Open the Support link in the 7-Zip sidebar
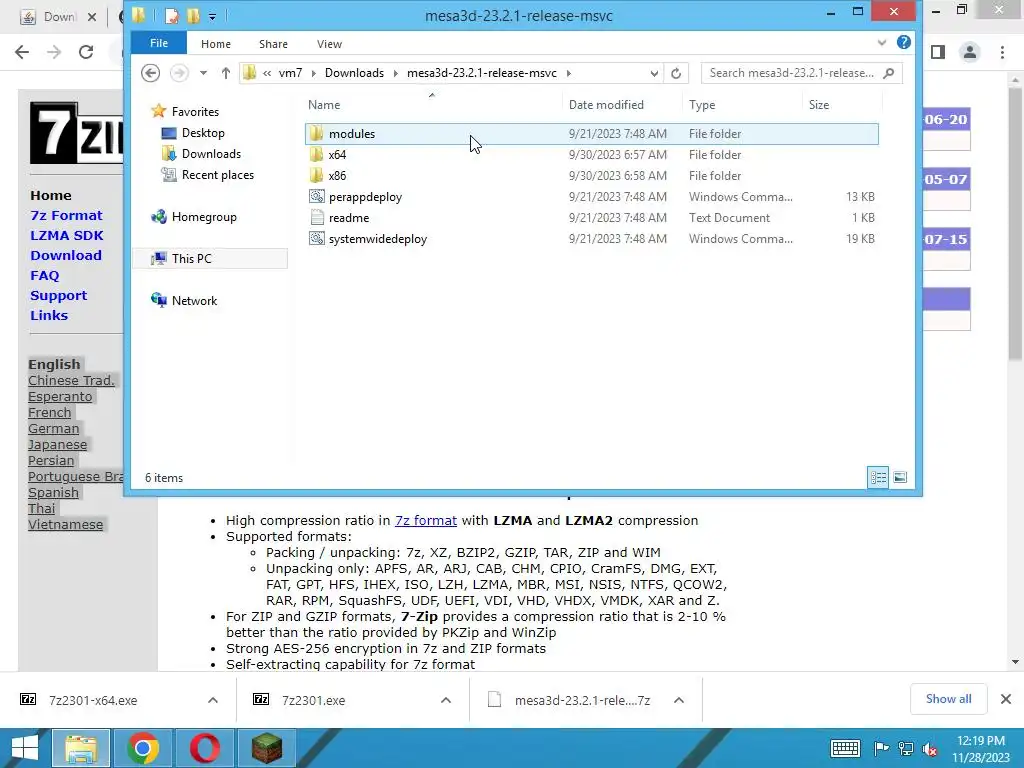1024x768 pixels. (x=58, y=296)
